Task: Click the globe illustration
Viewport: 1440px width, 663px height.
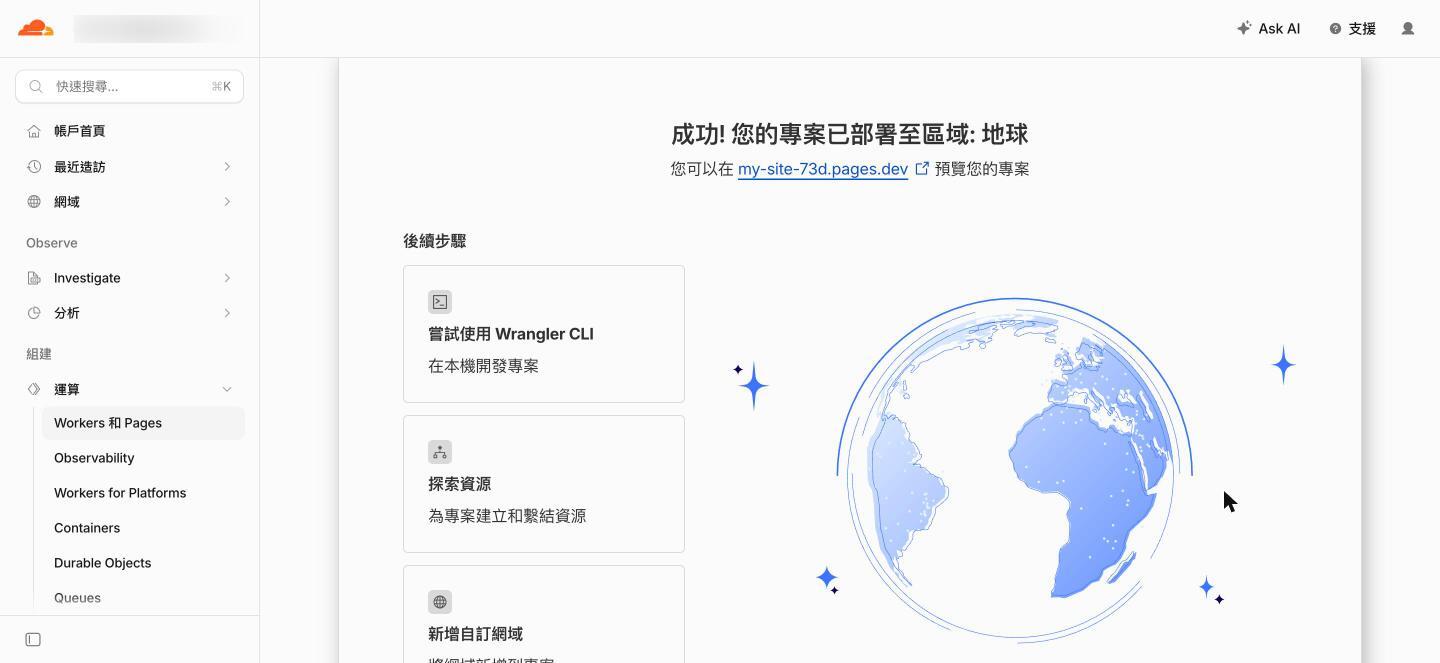Action: tap(1014, 469)
